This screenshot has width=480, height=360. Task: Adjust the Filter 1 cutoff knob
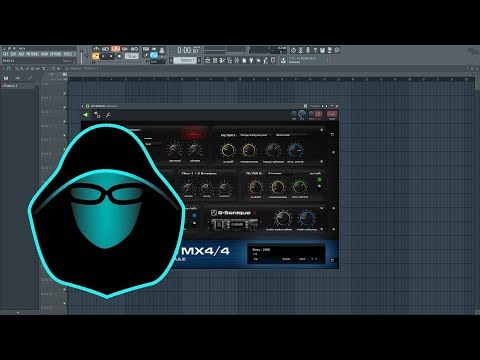[228, 151]
